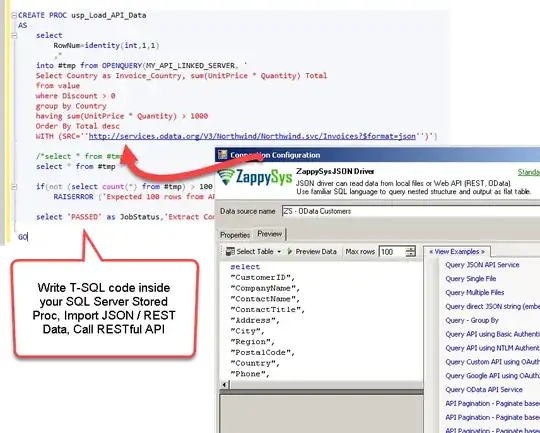Image resolution: width=540 pixels, height=433 pixels.
Task: Select example Query OData API Service
Action: click(484, 390)
